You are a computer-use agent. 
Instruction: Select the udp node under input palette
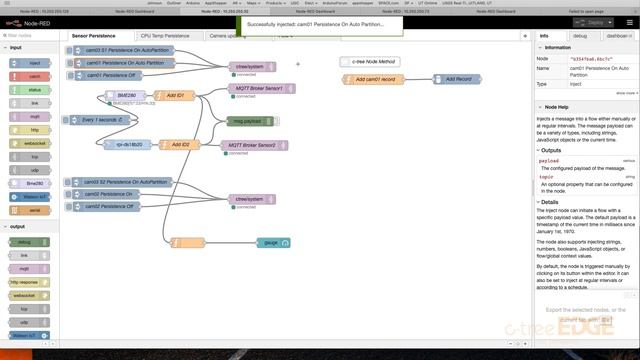30,170
